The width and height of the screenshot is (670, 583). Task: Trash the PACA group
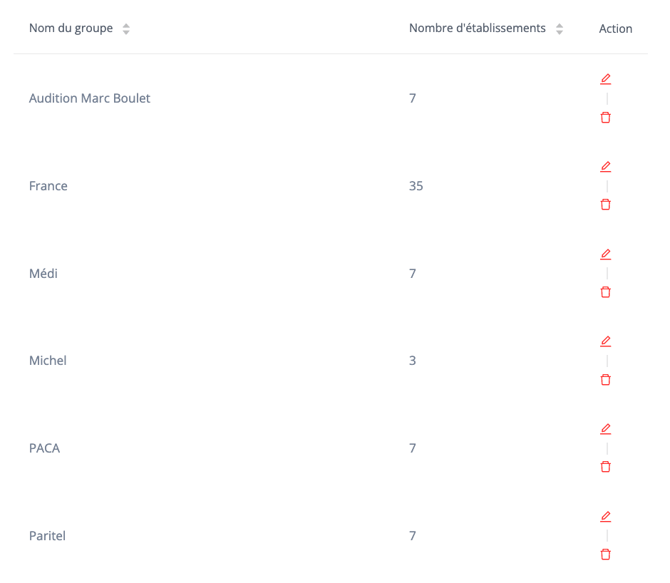(x=605, y=467)
